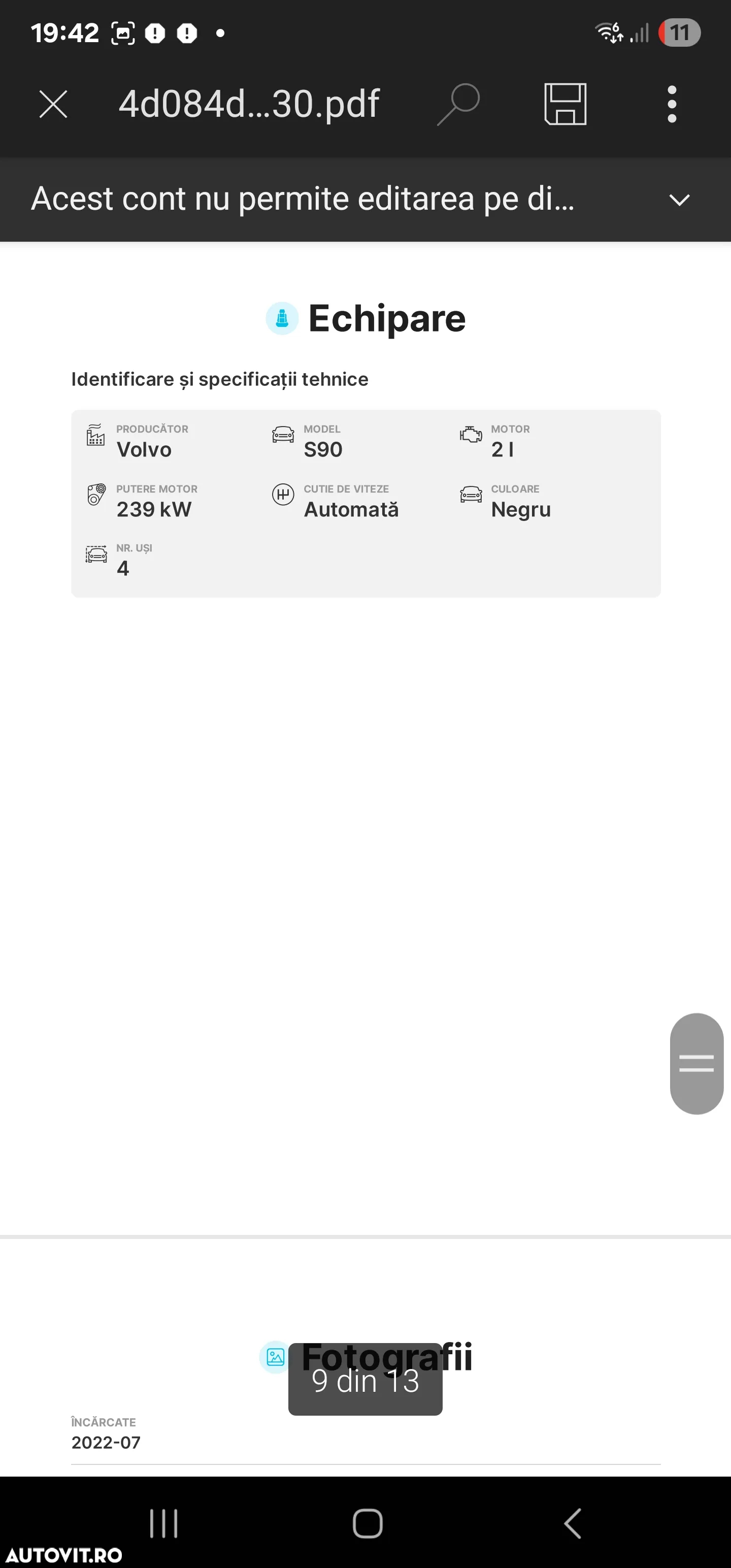This screenshot has width=731, height=1568.
Task: Go back using the Android back arrow
Action: coord(573,1523)
